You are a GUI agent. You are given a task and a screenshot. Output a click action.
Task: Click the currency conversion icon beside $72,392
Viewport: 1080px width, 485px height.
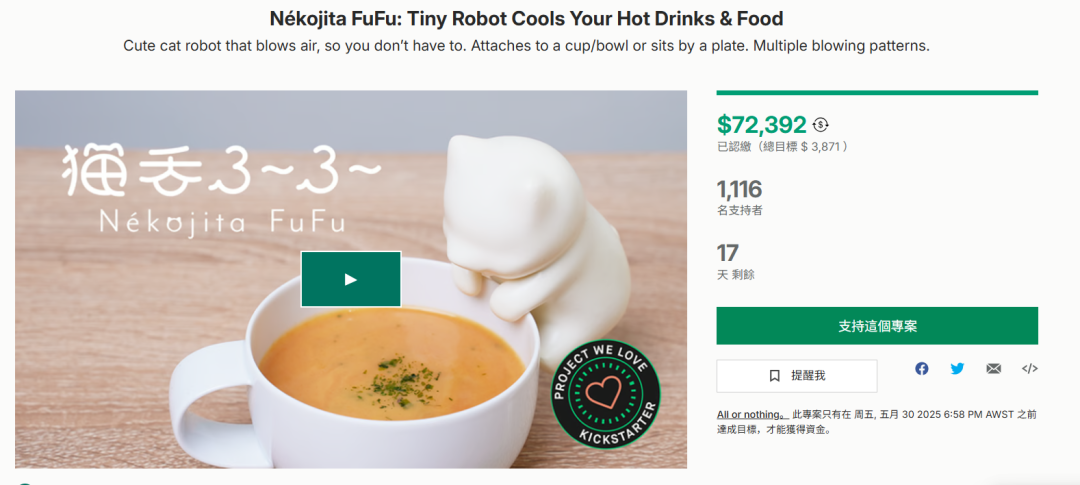pyautogui.click(x=820, y=125)
